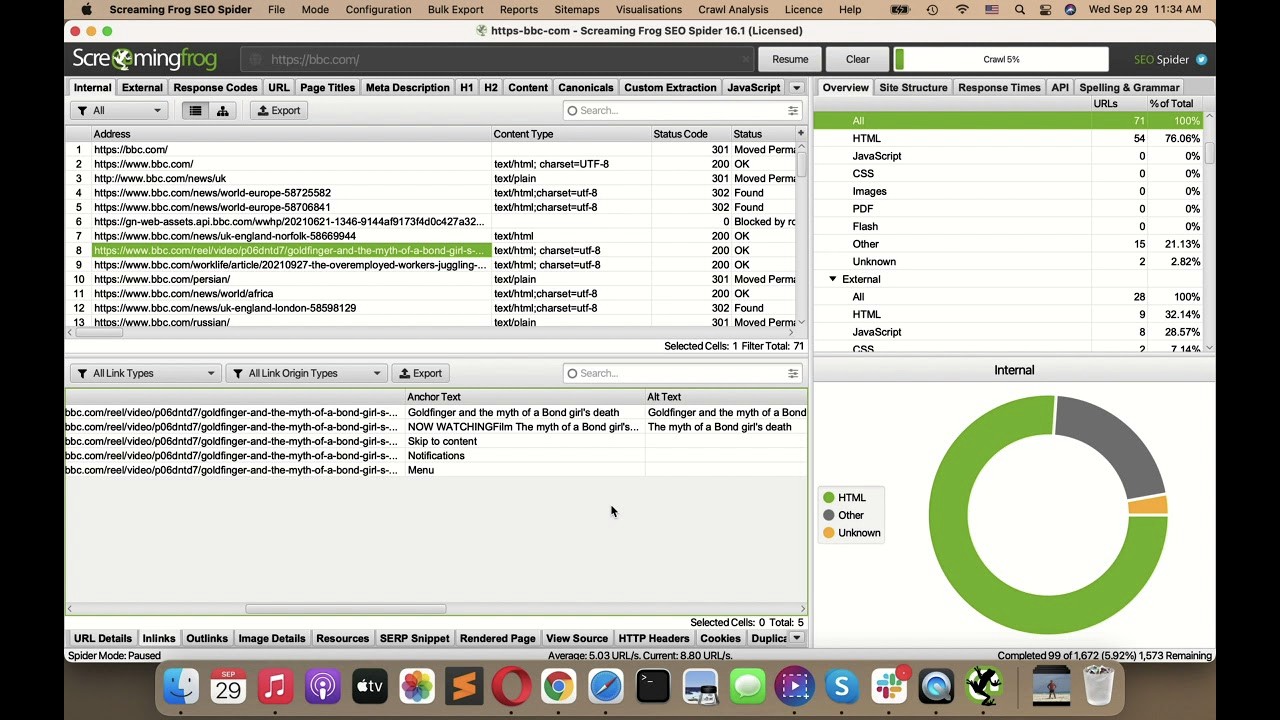
Task: Open the Apple menu
Action: [x=87, y=9]
